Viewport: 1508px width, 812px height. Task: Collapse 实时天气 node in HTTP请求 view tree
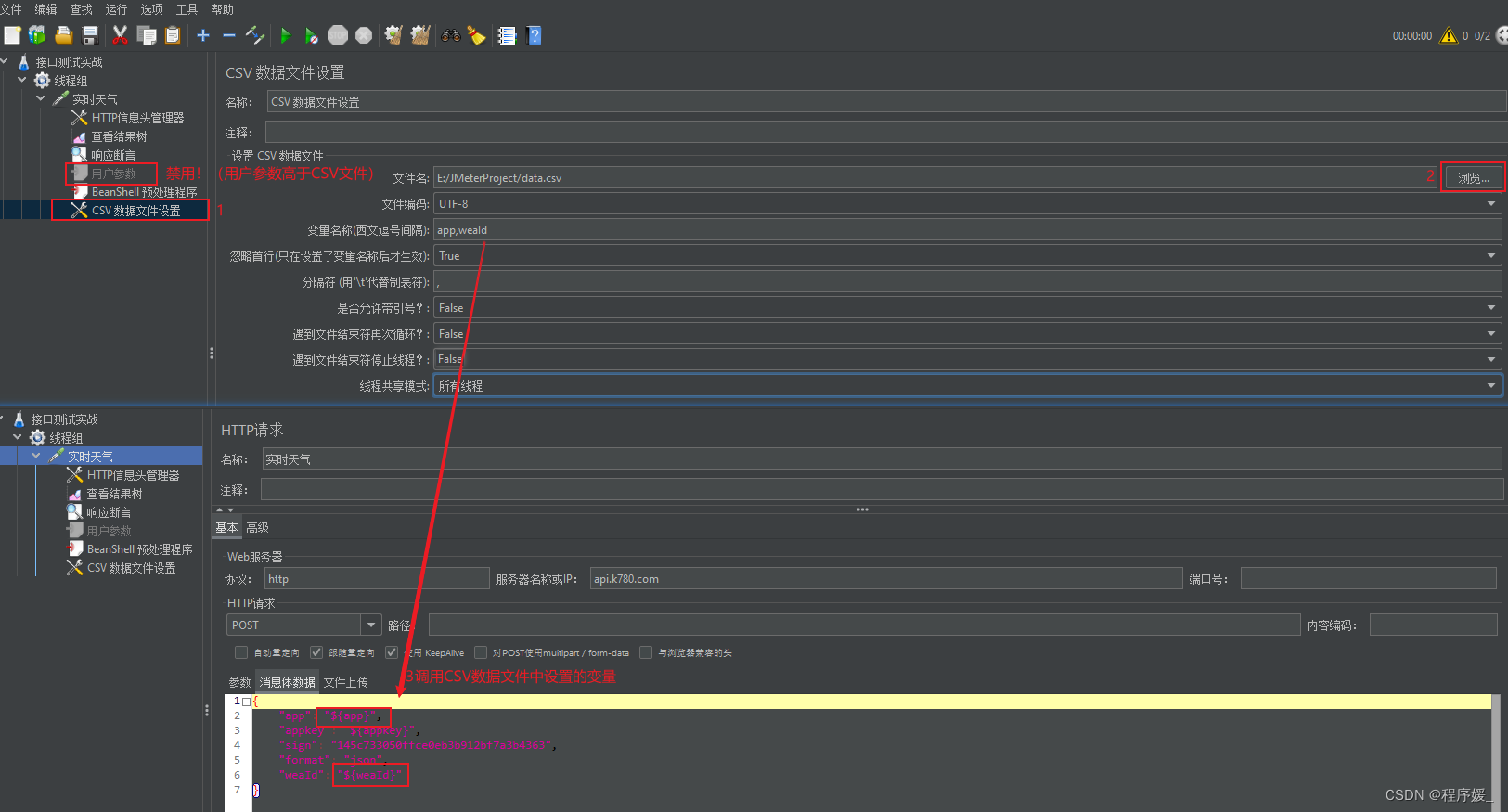(36, 456)
